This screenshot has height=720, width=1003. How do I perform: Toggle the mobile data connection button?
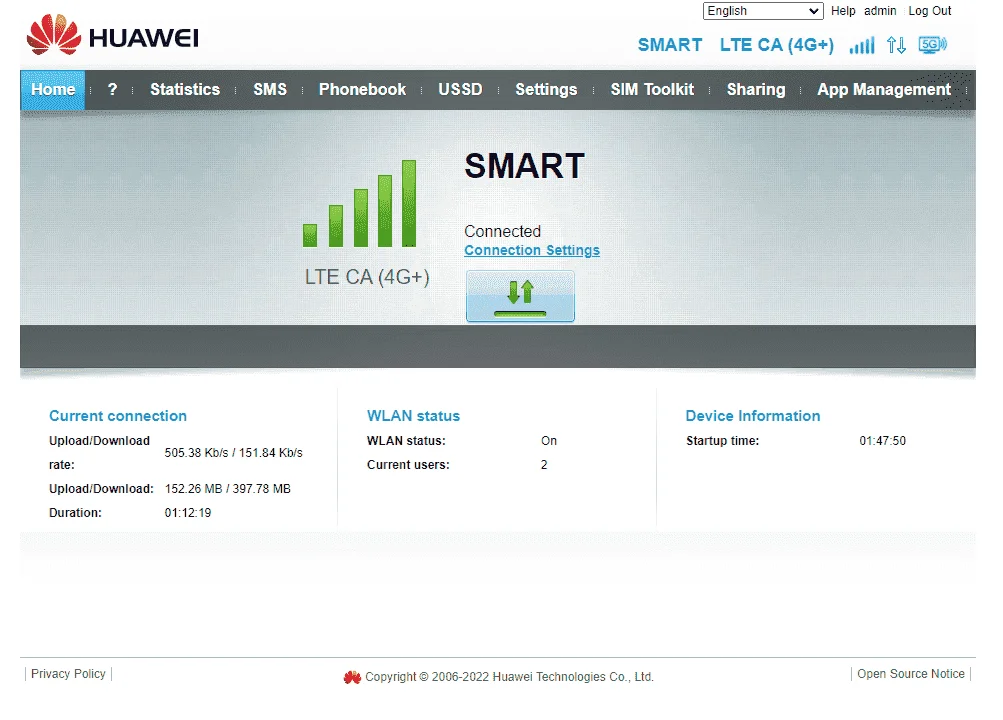tap(520, 296)
